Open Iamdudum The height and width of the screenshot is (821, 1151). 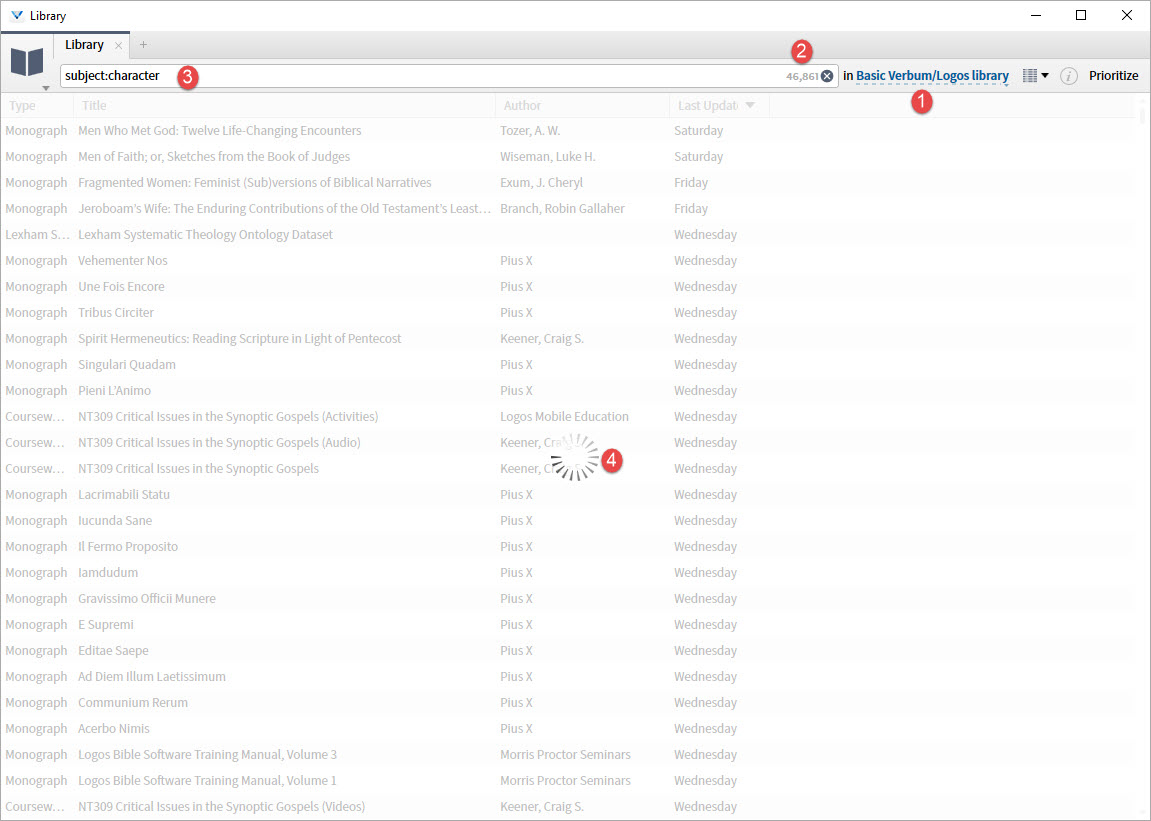pyautogui.click(x=108, y=572)
